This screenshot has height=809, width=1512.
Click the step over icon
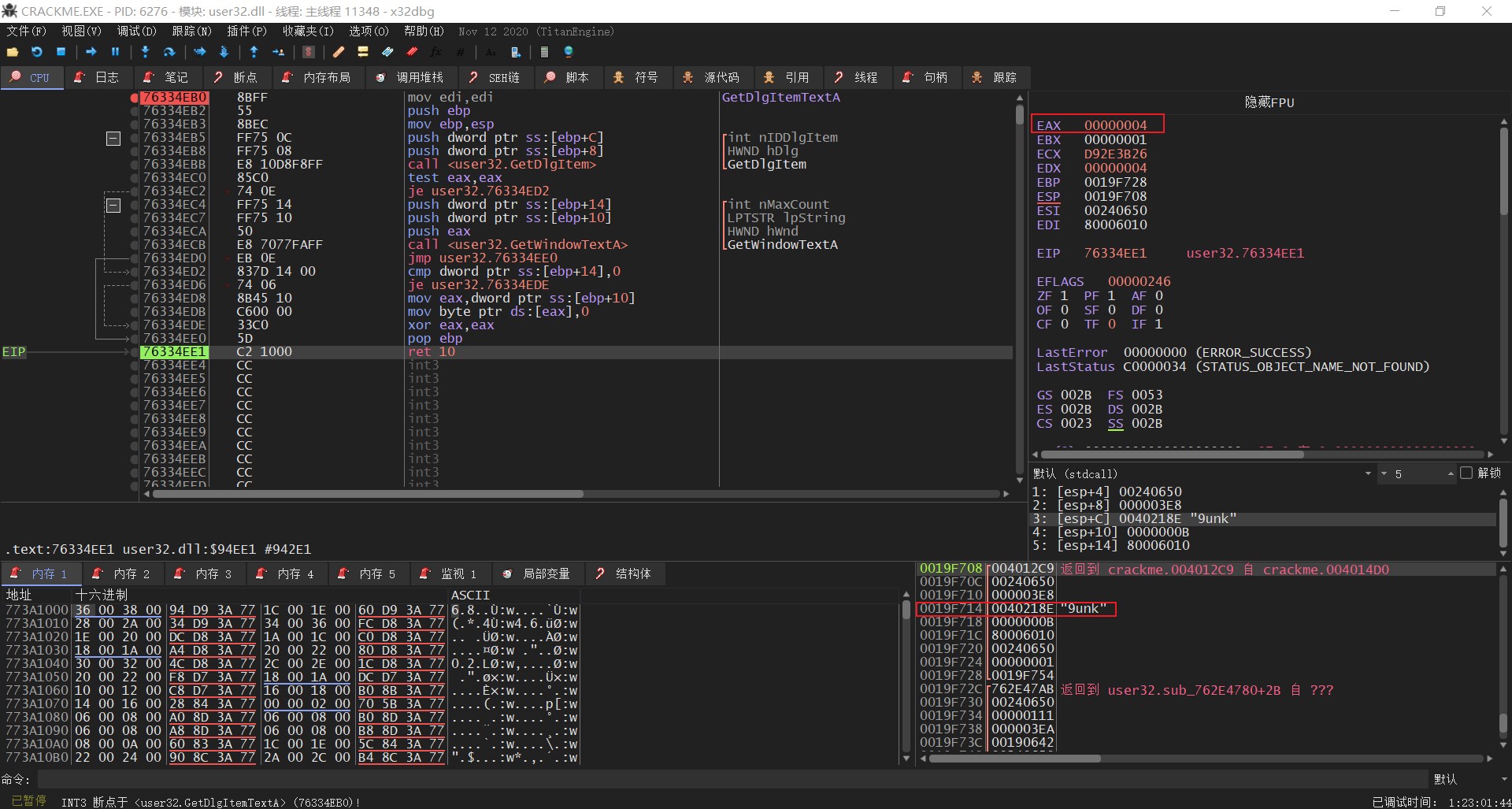click(169, 52)
